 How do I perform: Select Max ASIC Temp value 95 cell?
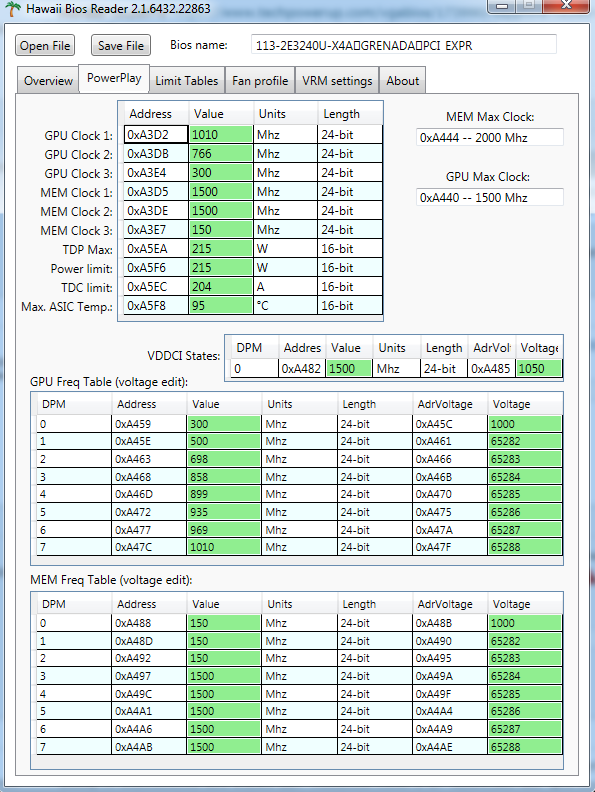coord(220,306)
